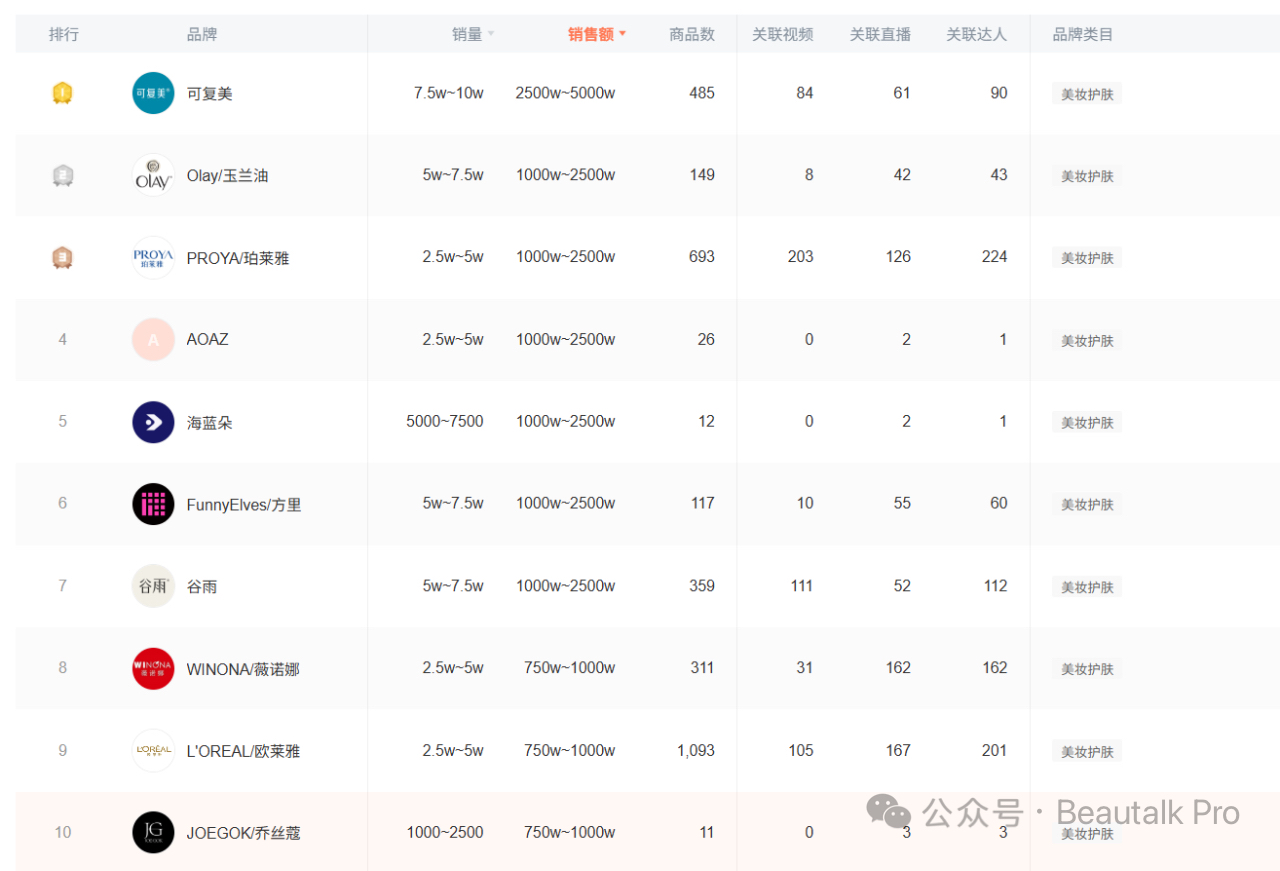1280x871 pixels.
Task: Click product count 485
Action: [x=702, y=93]
